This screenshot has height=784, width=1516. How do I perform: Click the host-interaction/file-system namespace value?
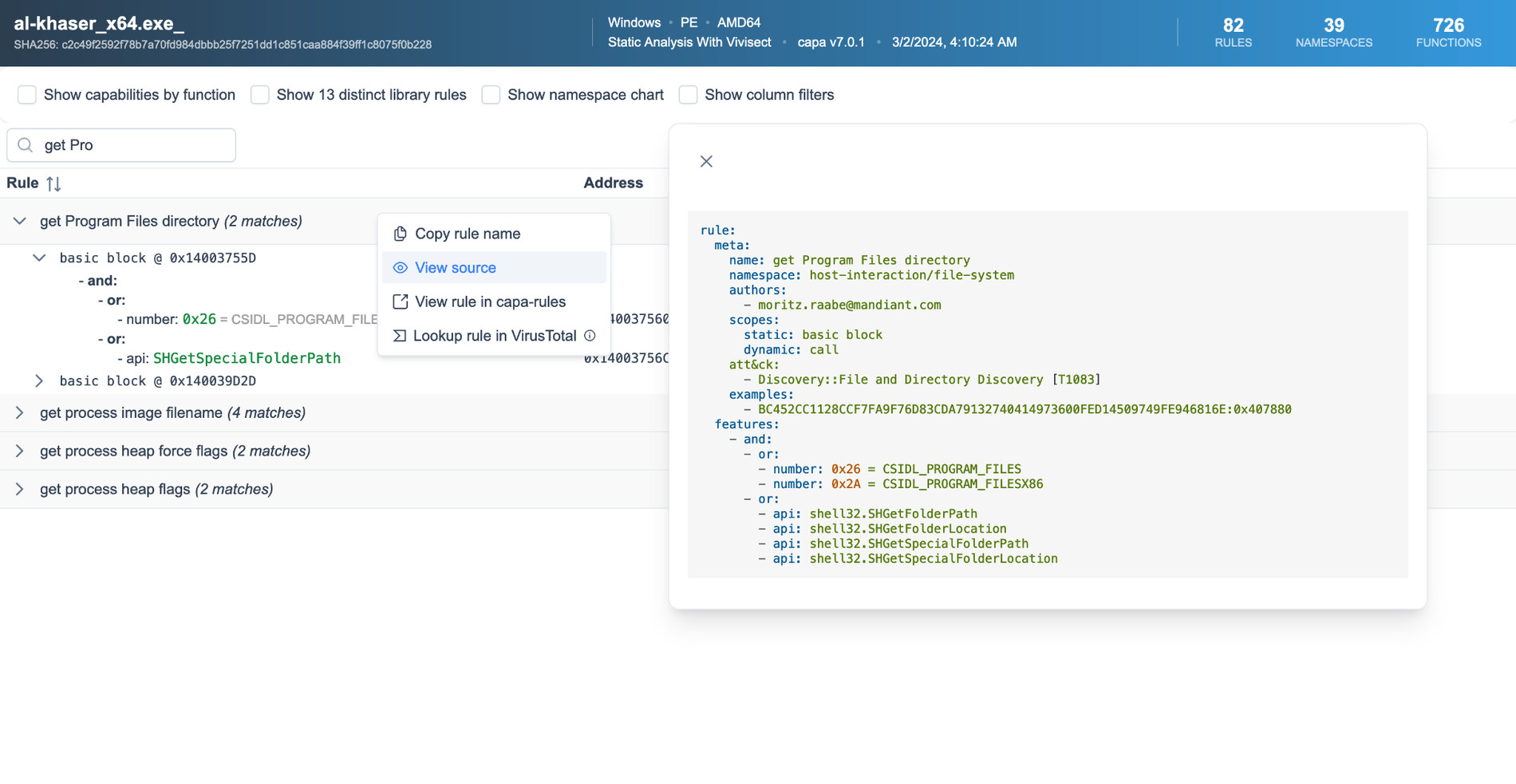pyautogui.click(x=911, y=275)
